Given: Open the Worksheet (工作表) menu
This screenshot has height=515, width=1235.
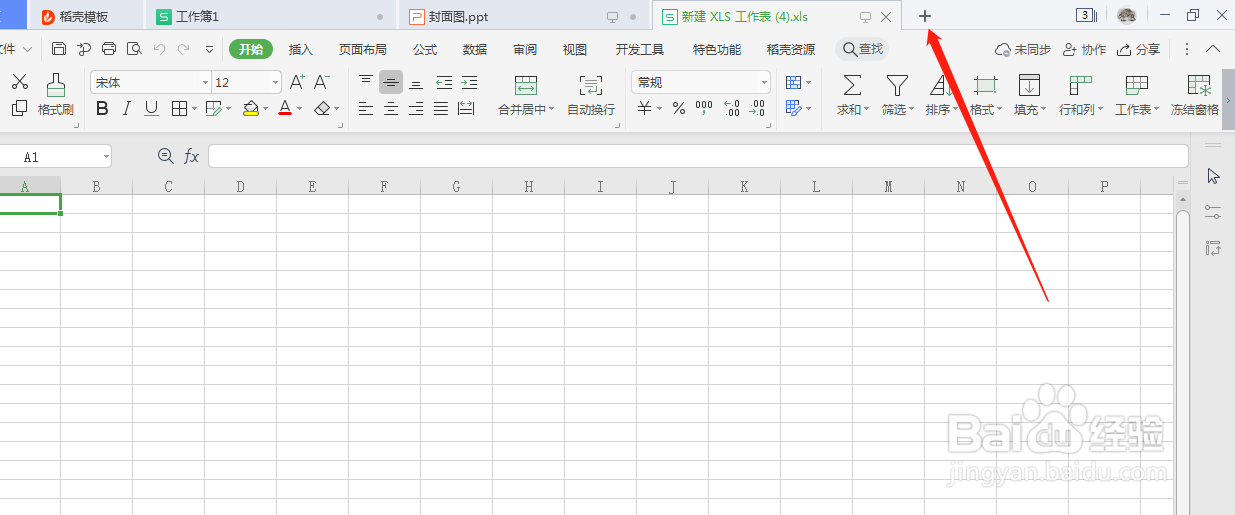Looking at the screenshot, I should tap(1137, 96).
